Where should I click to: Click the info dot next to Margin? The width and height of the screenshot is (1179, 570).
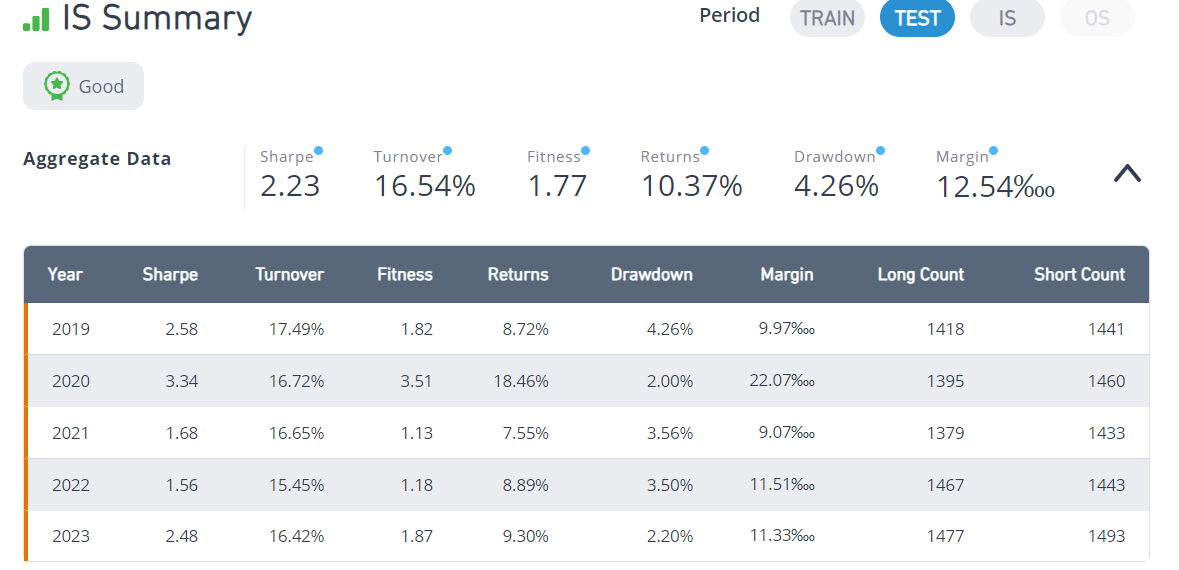point(993,150)
